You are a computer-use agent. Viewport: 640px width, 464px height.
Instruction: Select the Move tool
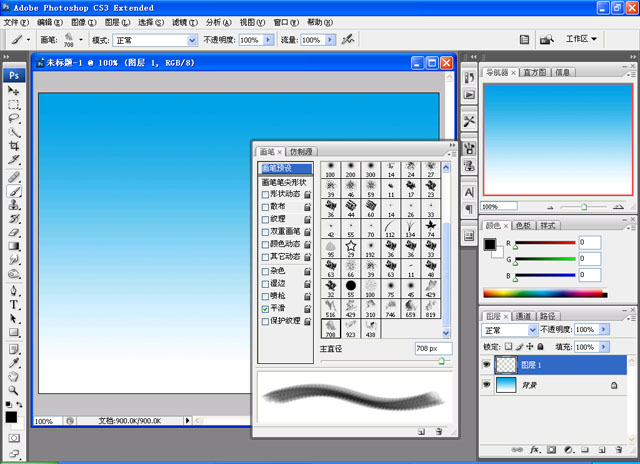coord(14,91)
